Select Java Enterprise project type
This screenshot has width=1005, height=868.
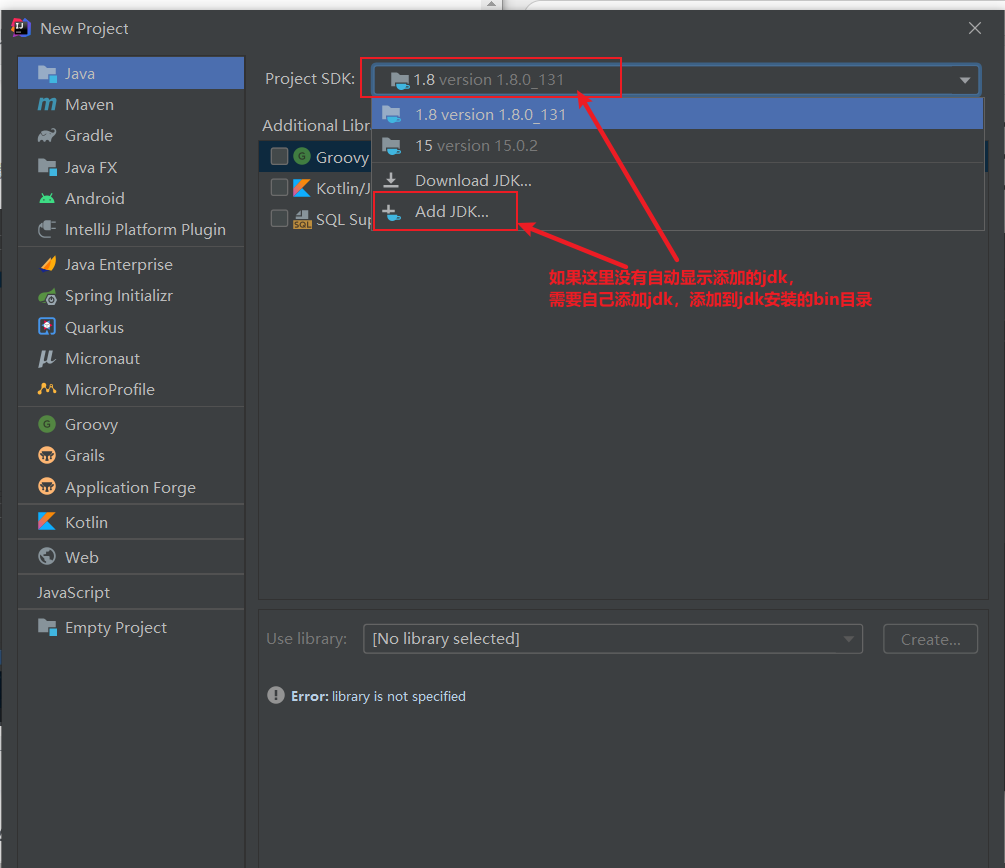131,264
